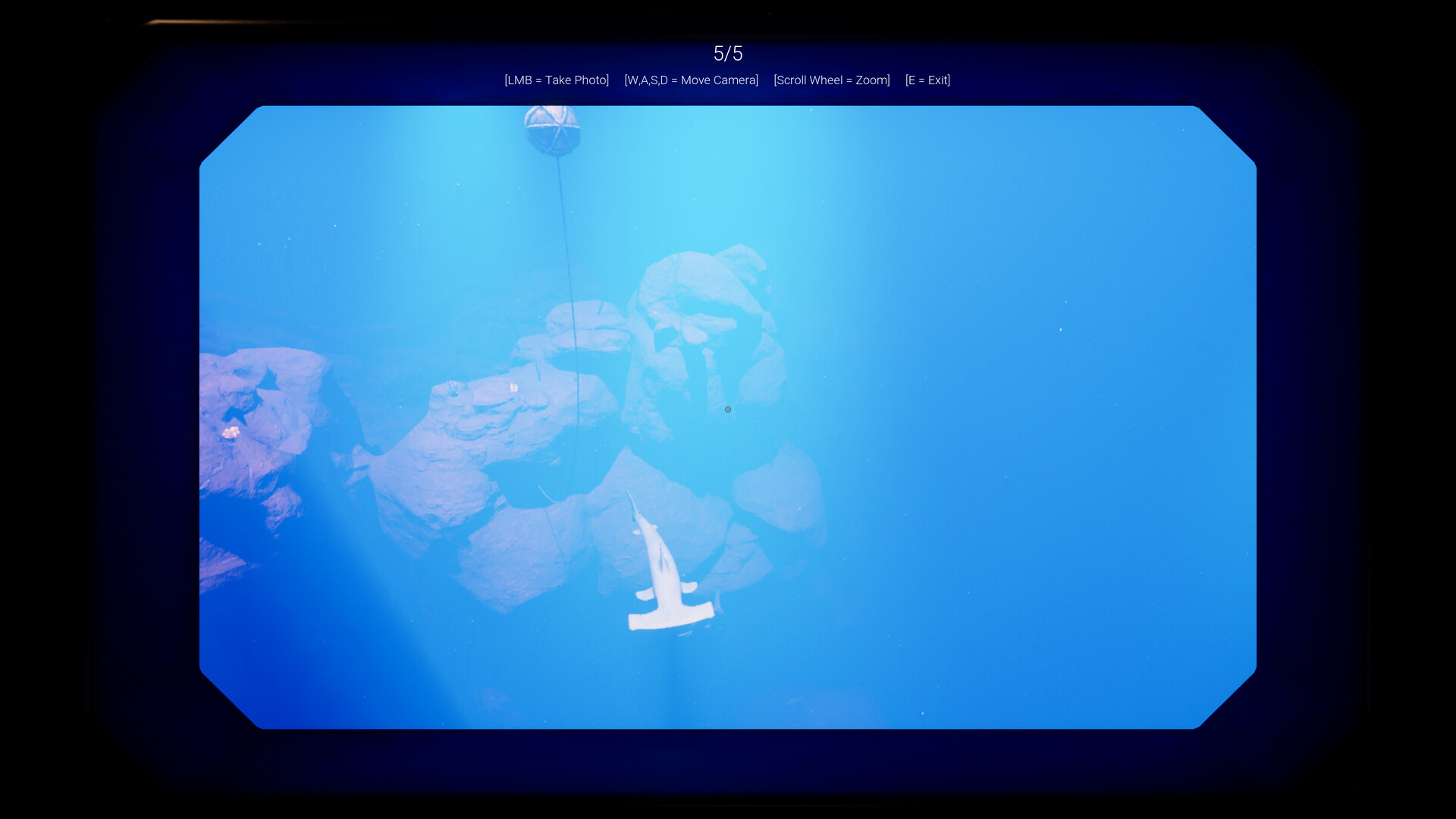Click the shark's tail fin
Viewport: 1456px width, 819px height.
click(x=635, y=500)
